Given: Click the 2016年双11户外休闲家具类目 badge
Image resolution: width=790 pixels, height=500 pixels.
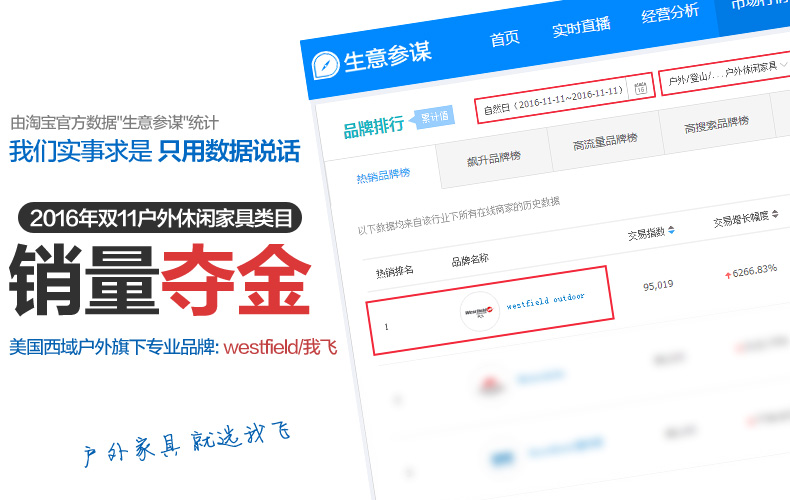Looking at the screenshot, I should (x=160, y=218).
